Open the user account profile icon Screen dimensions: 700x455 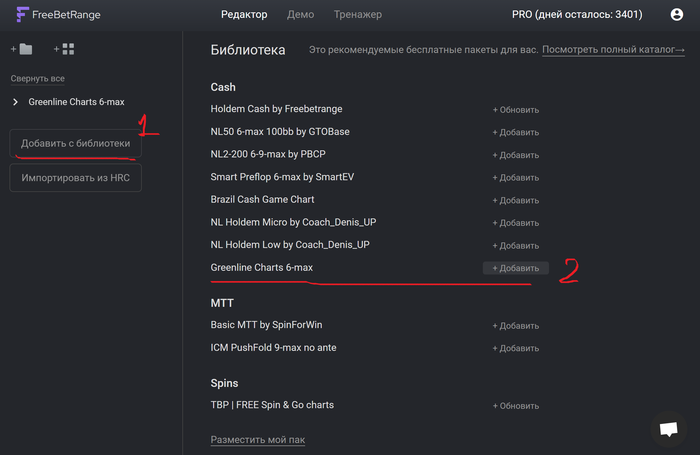coord(677,14)
